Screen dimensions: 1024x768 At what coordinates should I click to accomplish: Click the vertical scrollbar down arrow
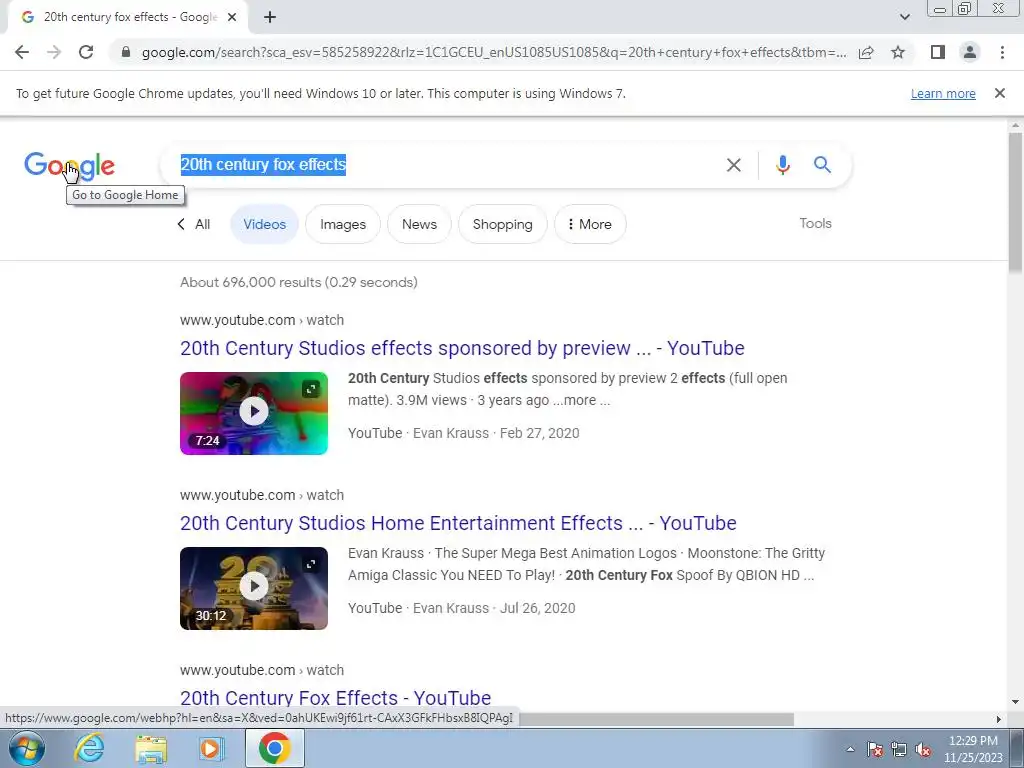pyautogui.click(x=1015, y=702)
